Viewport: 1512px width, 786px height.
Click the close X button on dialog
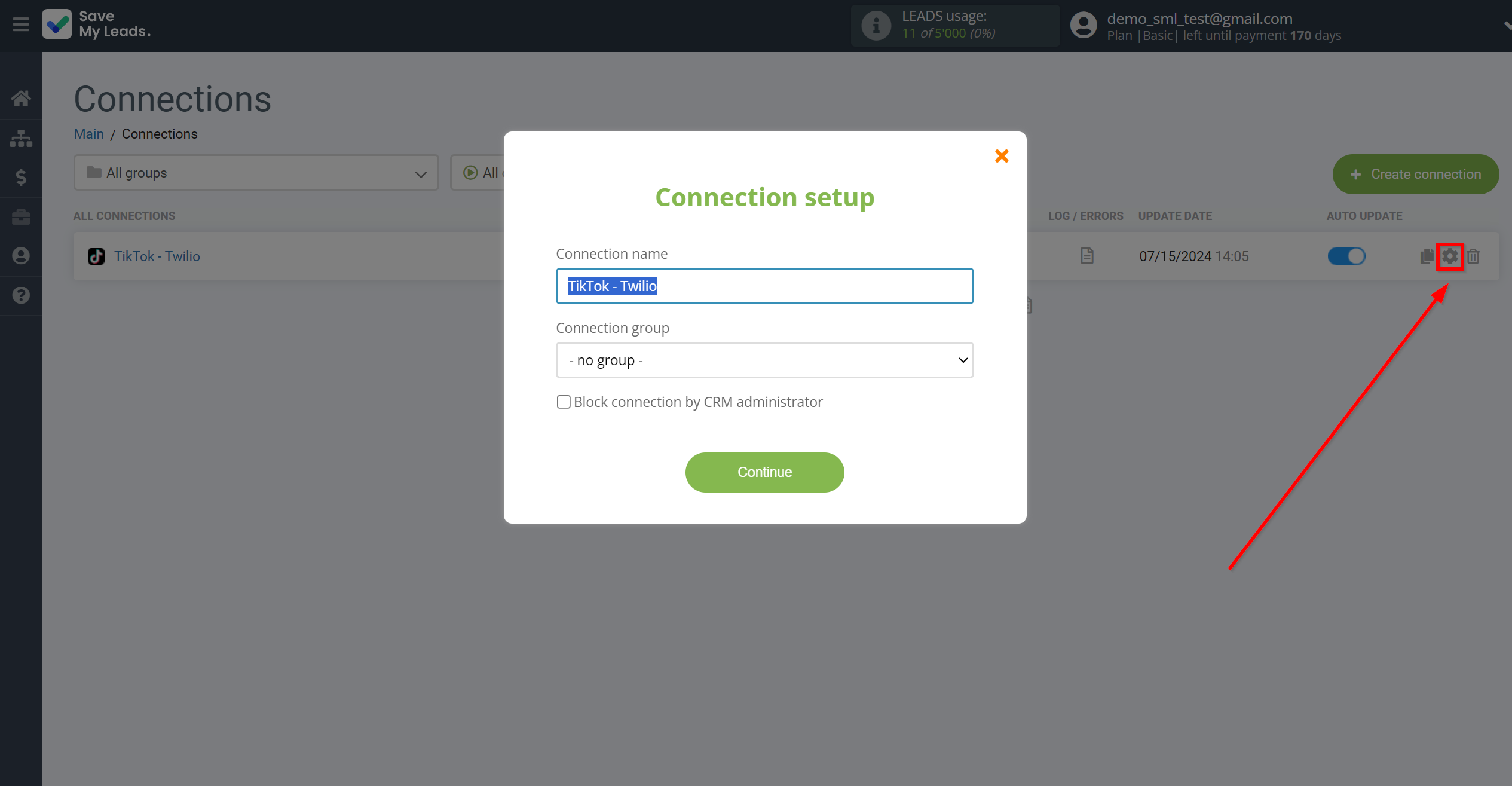point(1002,156)
